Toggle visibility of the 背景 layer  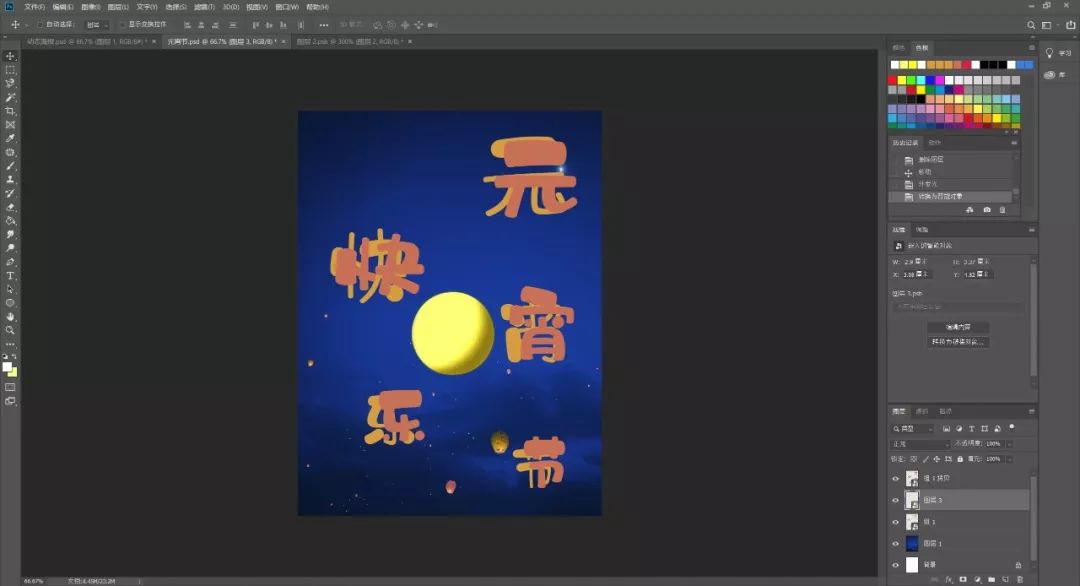[x=896, y=565]
